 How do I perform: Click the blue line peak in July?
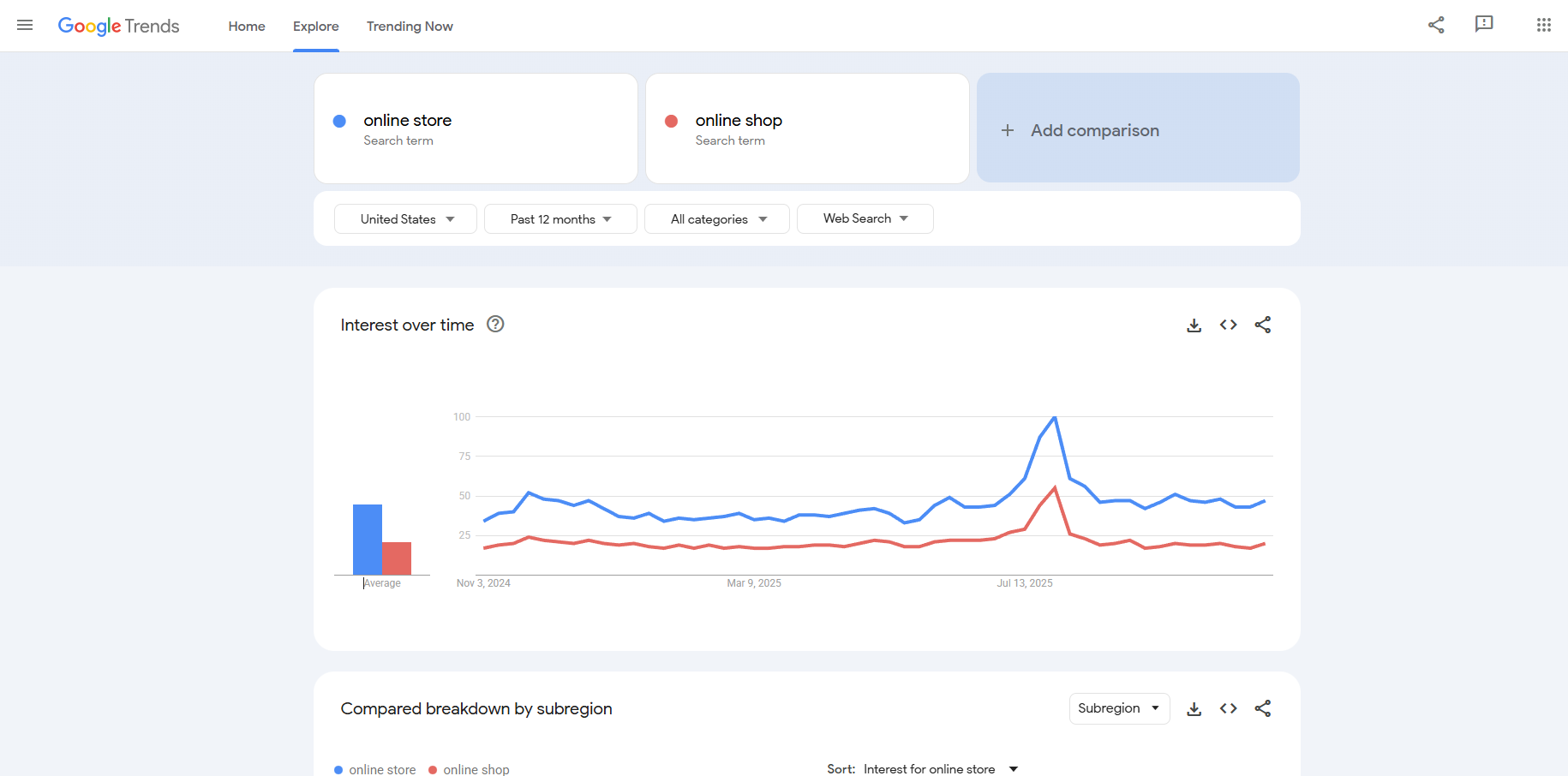tap(1055, 417)
